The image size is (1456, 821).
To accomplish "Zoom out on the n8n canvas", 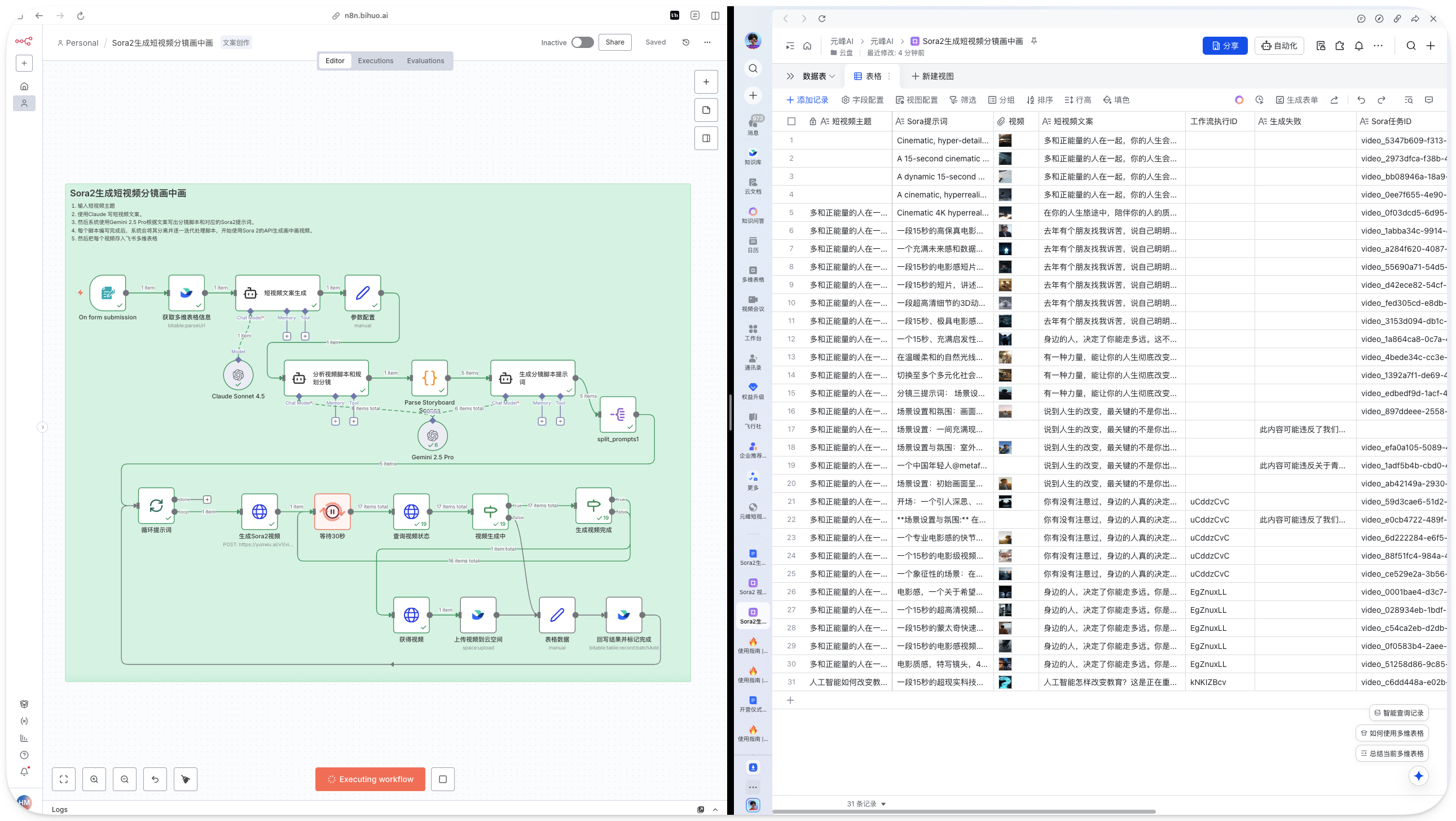I will (x=125, y=779).
